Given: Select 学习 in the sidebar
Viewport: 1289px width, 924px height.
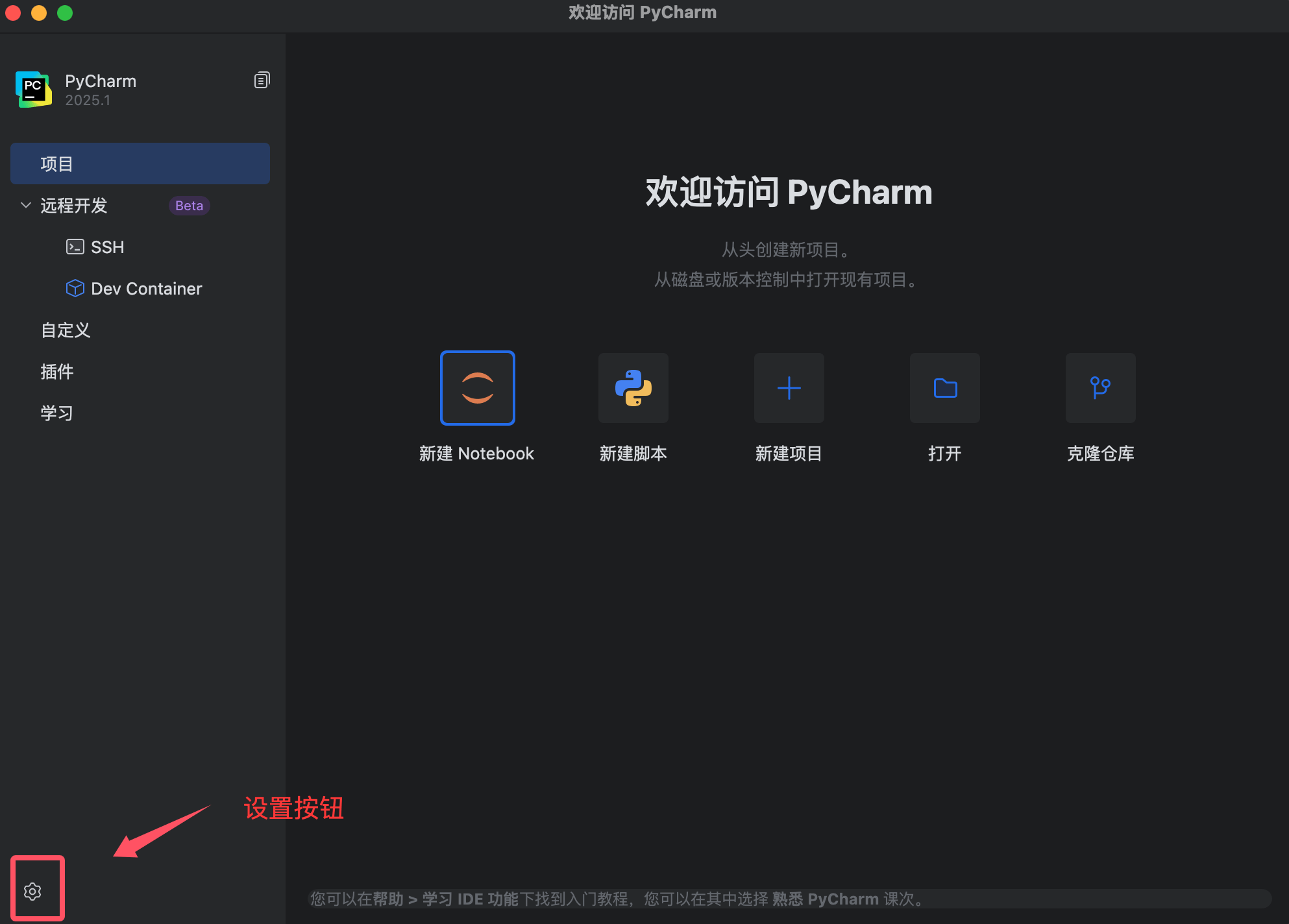Looking at the screenshot, I should point(56,412).
